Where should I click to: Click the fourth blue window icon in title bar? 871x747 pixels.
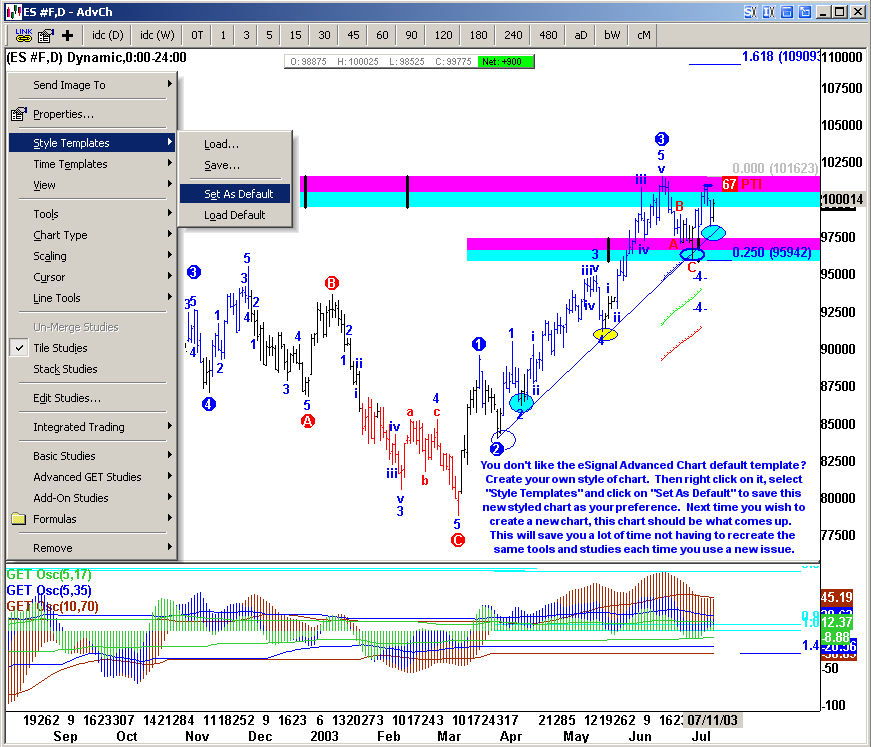pos(805,12)
